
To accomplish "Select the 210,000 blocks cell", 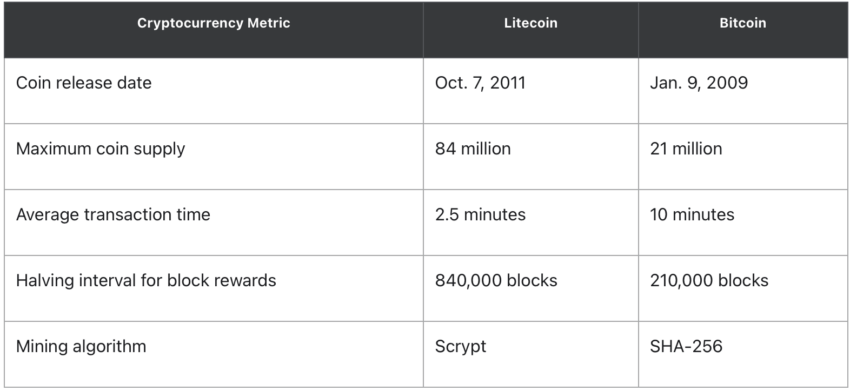I will click(x=709, y=280).
